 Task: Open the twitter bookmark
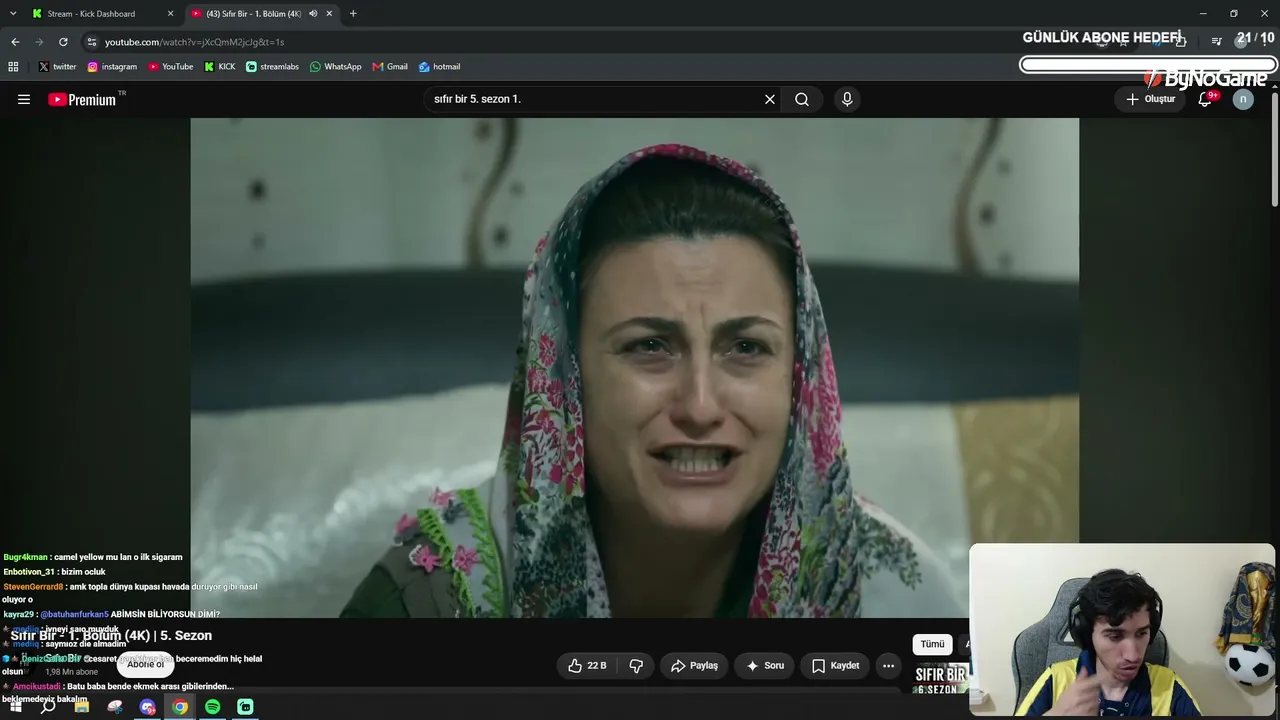click(58, 67)
